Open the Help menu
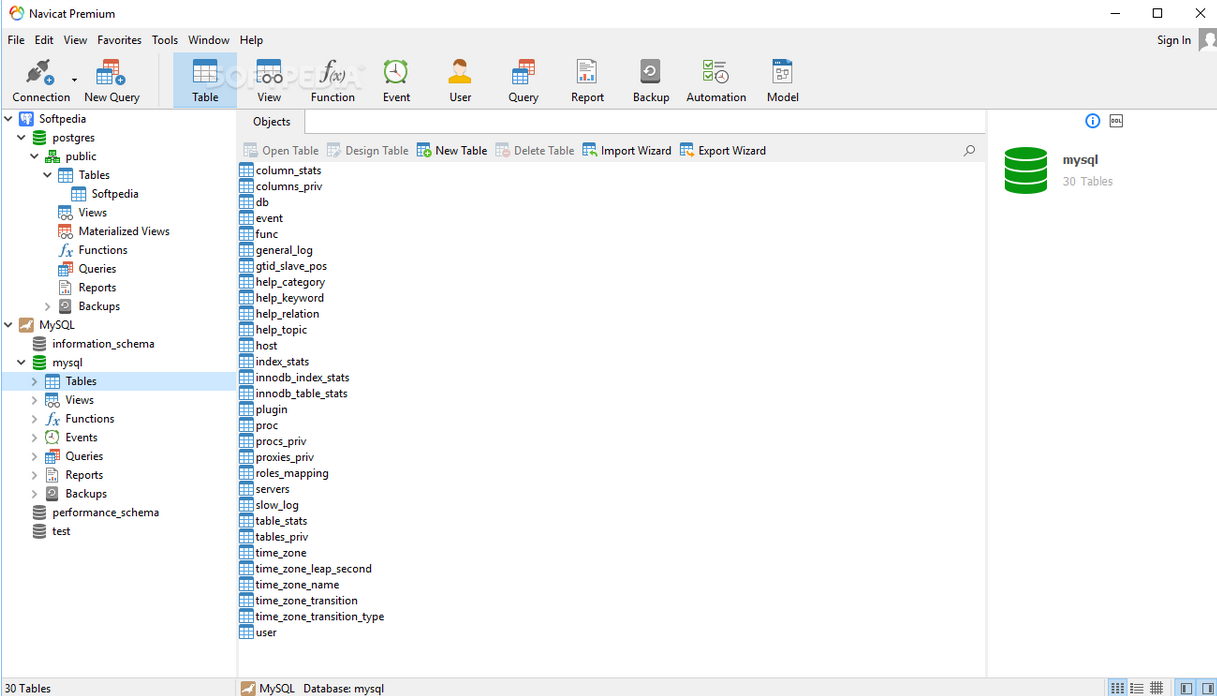The width and height of the screenshot is (1217, 696). click(x=251, y=40)
